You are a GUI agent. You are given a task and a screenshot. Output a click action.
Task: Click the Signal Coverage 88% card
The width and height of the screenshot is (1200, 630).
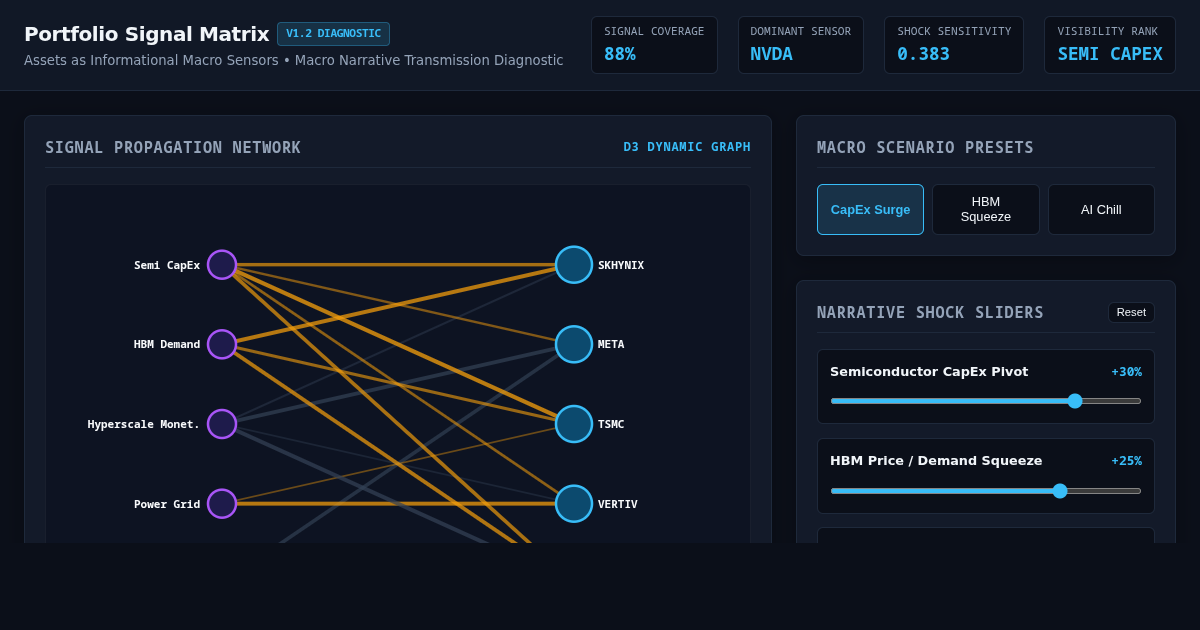coord(654,45)
